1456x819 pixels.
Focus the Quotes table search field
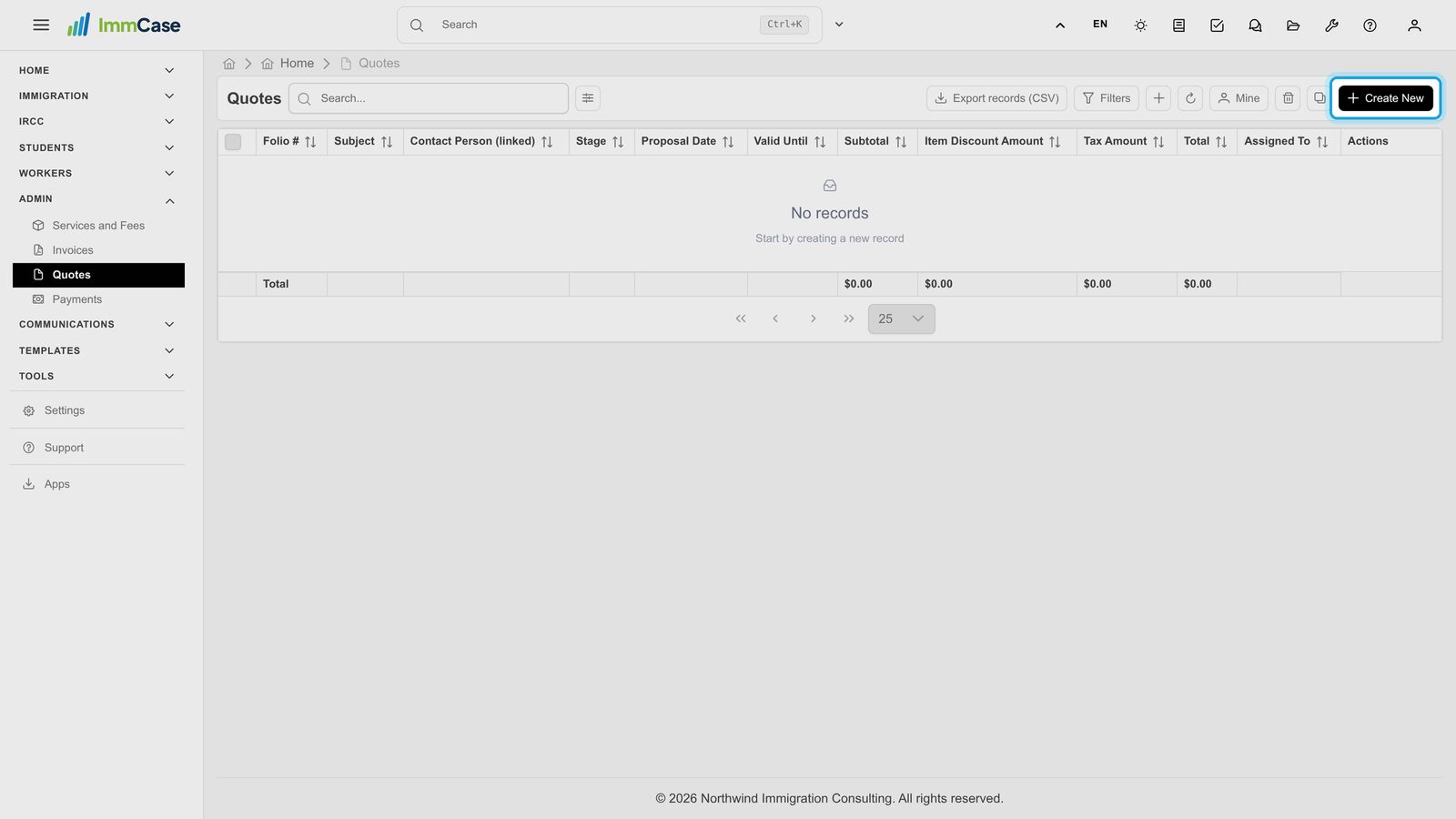[x=429, y=98]
